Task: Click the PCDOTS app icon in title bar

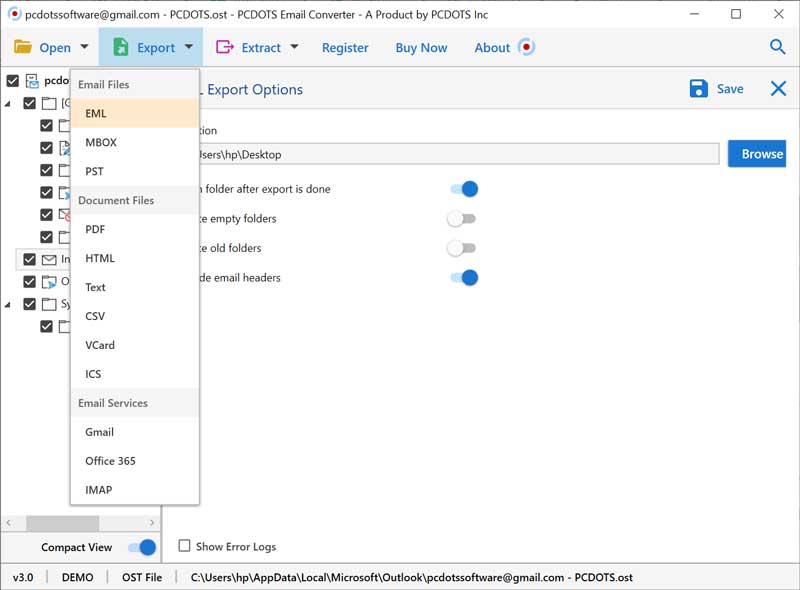Action: [x=14, y=14]
